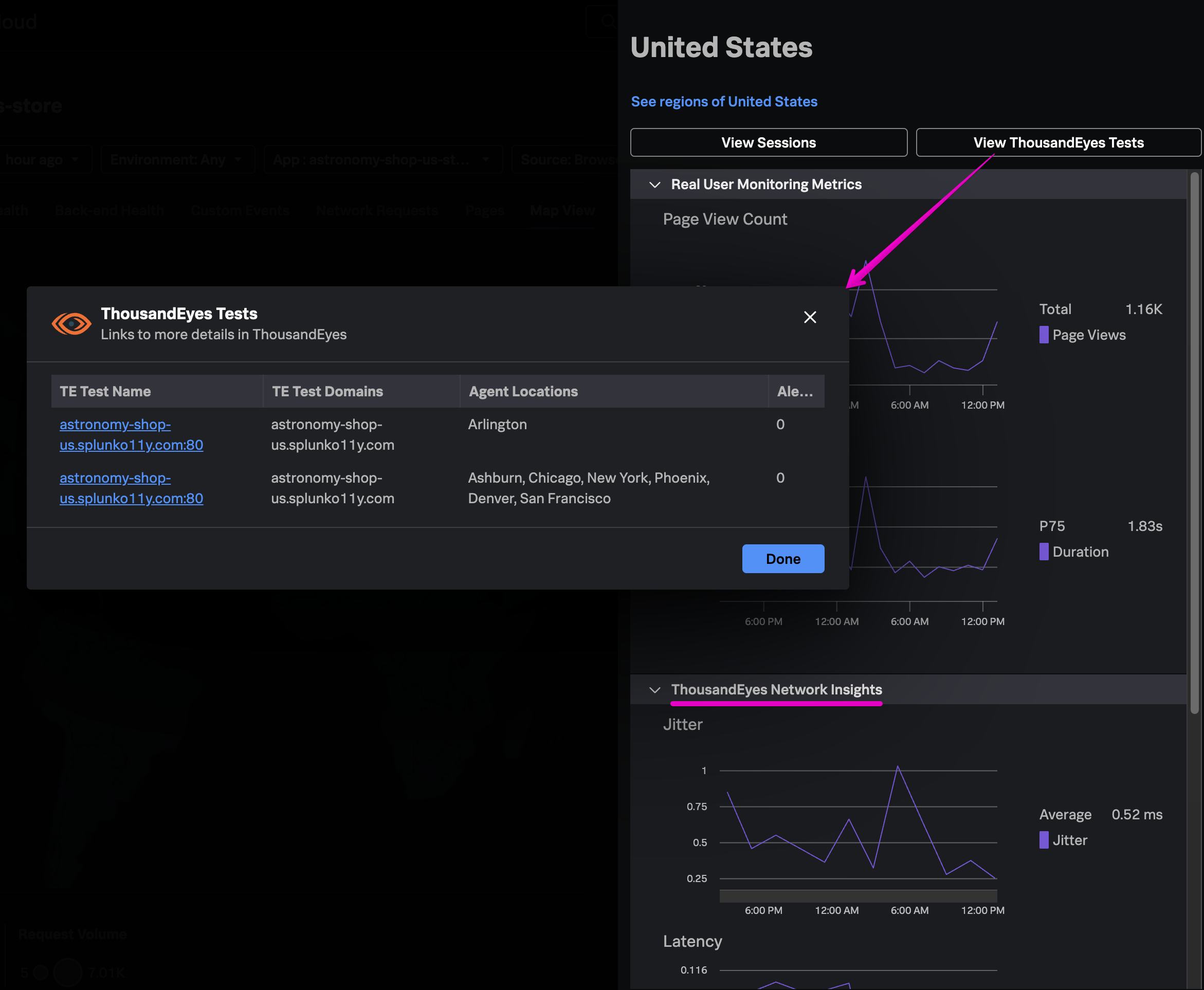Switch to the Map View tab

coord(561,210)
